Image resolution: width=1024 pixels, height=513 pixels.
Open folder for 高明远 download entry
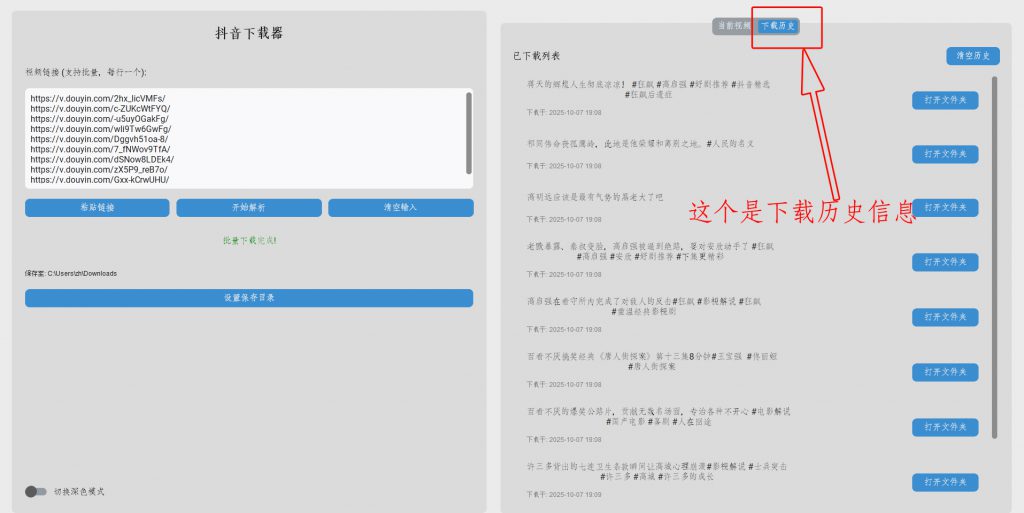pos(944,208)
